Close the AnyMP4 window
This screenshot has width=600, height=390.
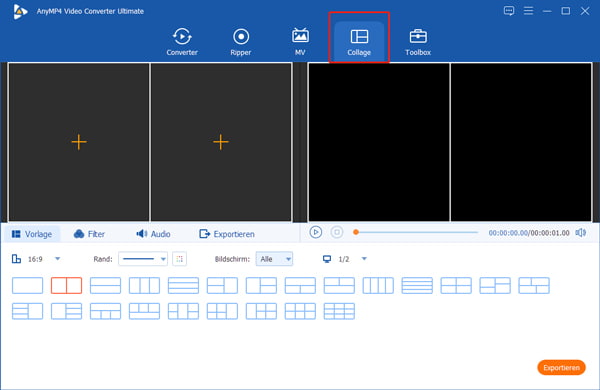585,11
